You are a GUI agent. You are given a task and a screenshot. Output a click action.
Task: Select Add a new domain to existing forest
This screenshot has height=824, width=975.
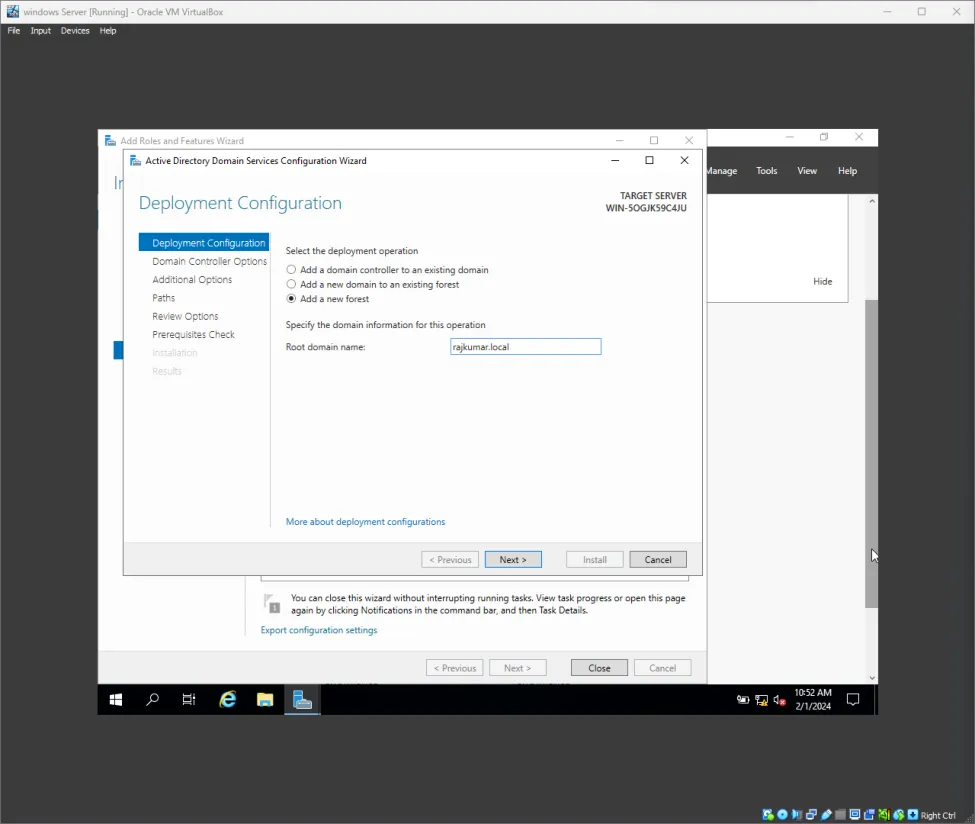pyautogui.click(x=372, y=284)
